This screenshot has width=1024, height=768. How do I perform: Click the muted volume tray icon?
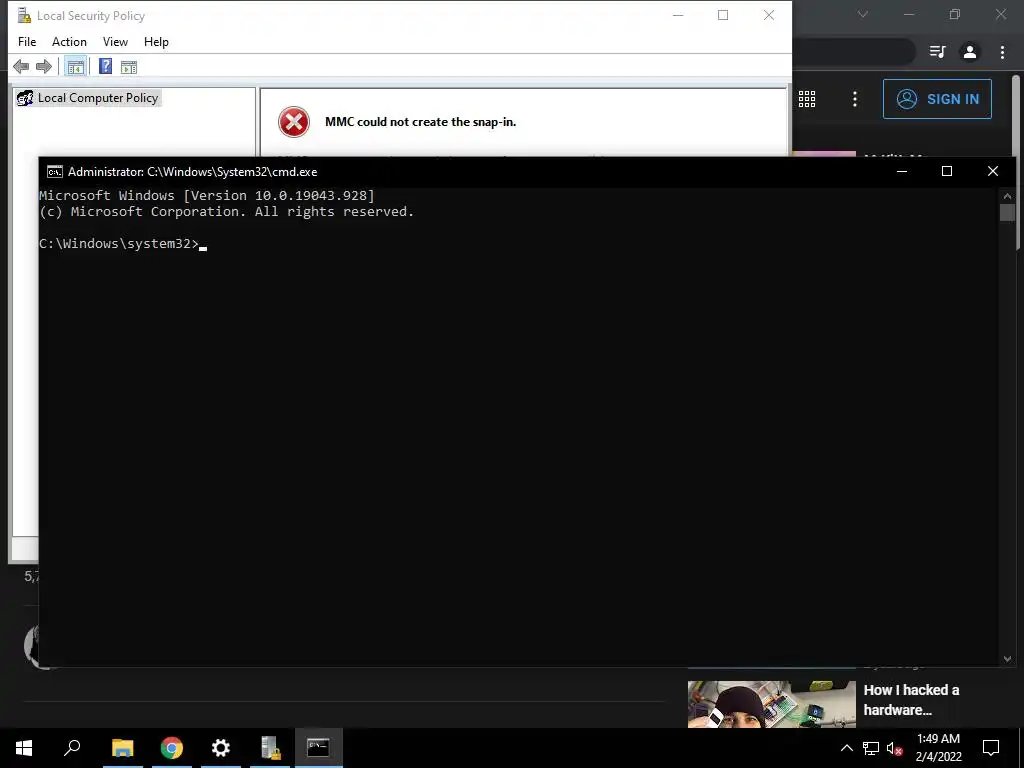pyautogui.click(x=894, y=748)
